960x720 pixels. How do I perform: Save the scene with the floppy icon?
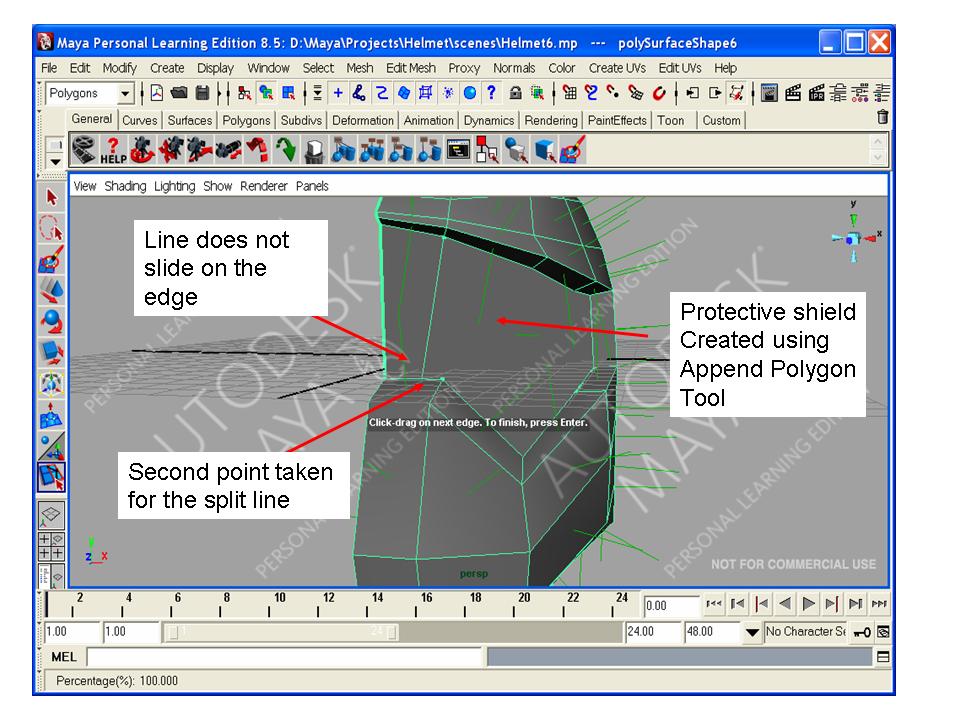(202, 93)
